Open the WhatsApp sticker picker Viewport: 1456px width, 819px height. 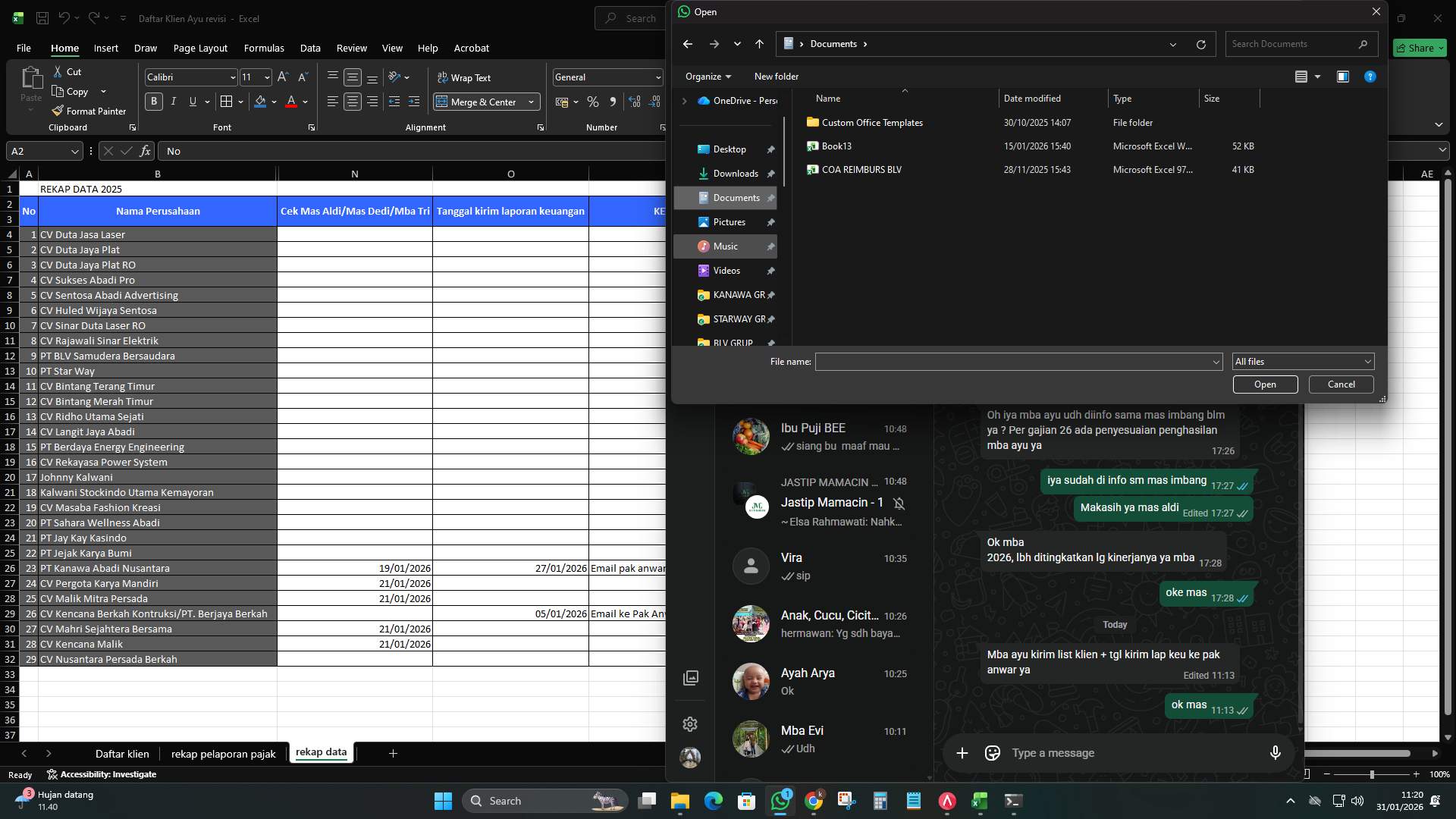click(x=992, y=752)
